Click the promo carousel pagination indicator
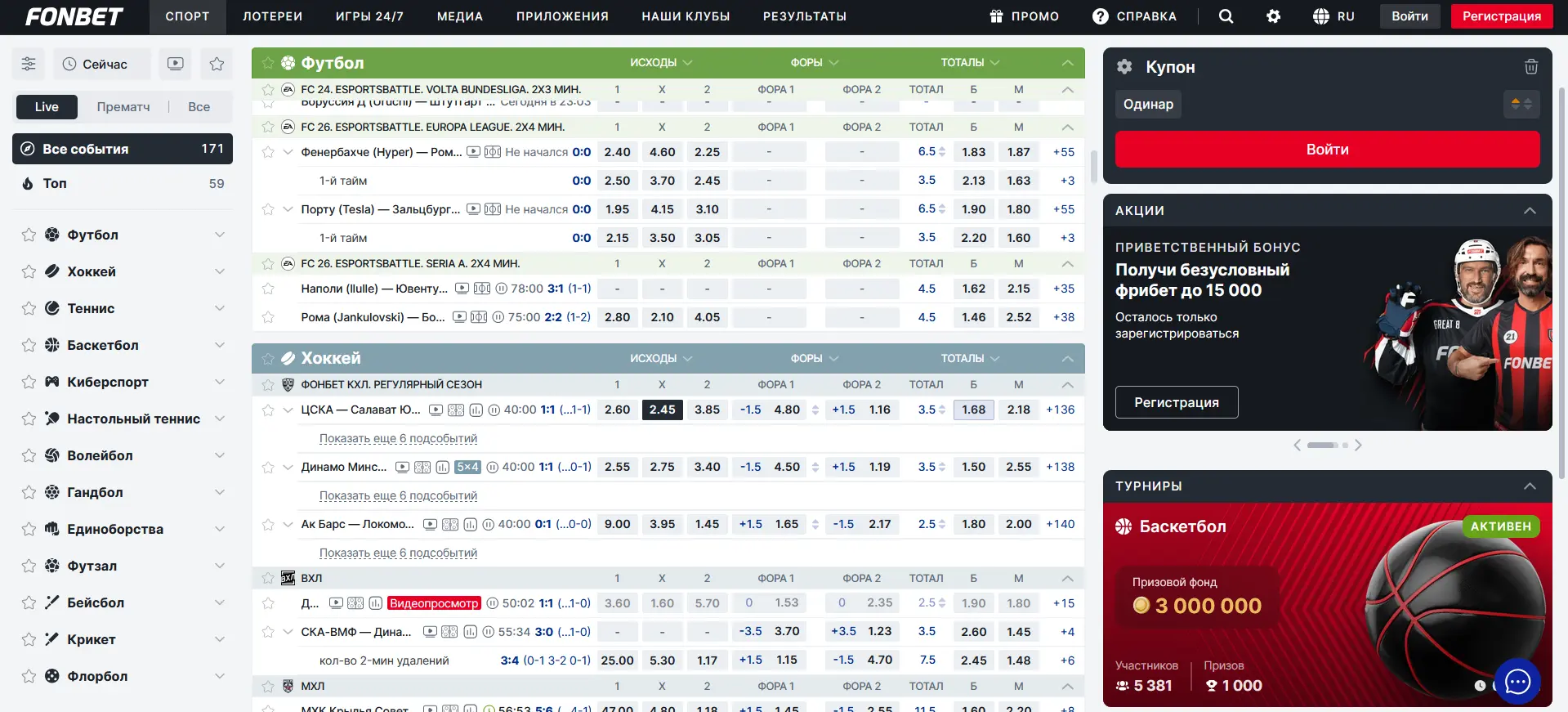Image resolution: width=1568 pixels, height=712 pixels. coord(1328,446)
